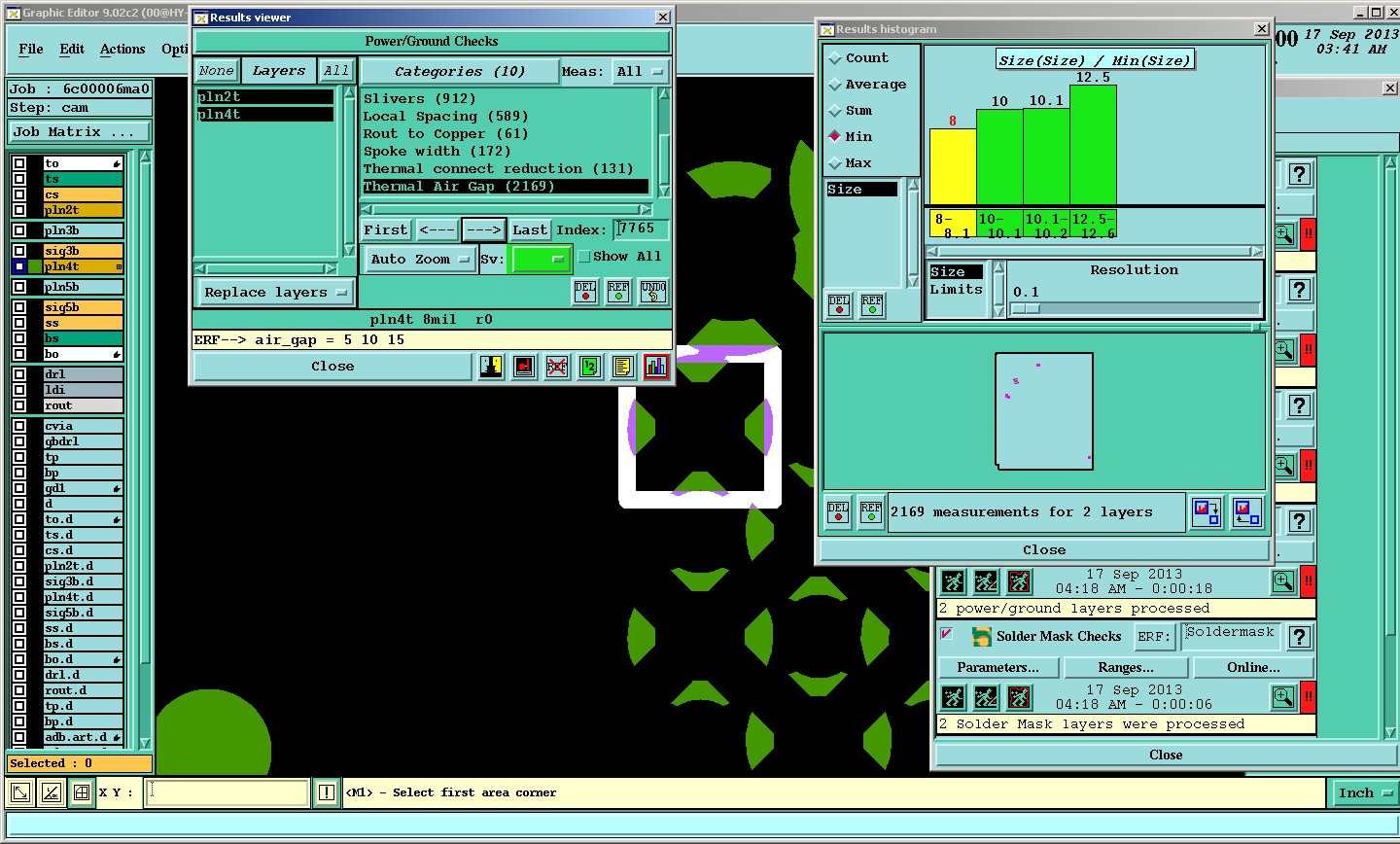
Task: Open the Job Matrix selector
Action: click(81, 131)
